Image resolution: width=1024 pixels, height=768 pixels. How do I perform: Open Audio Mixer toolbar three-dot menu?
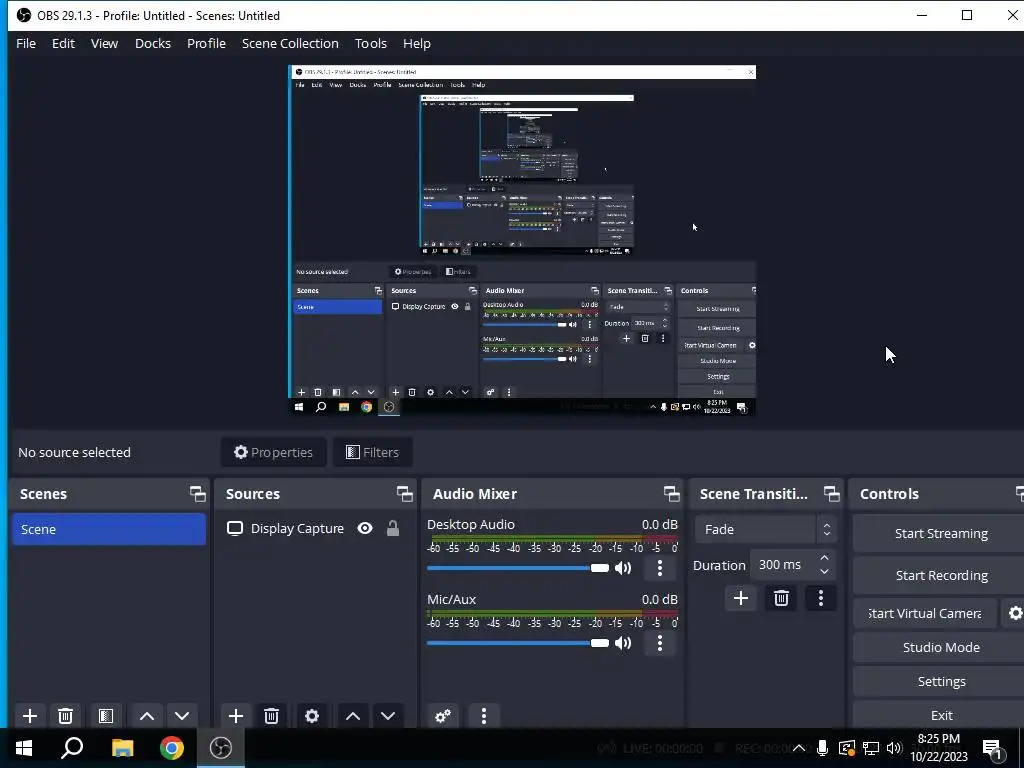[x=484, y=716]
